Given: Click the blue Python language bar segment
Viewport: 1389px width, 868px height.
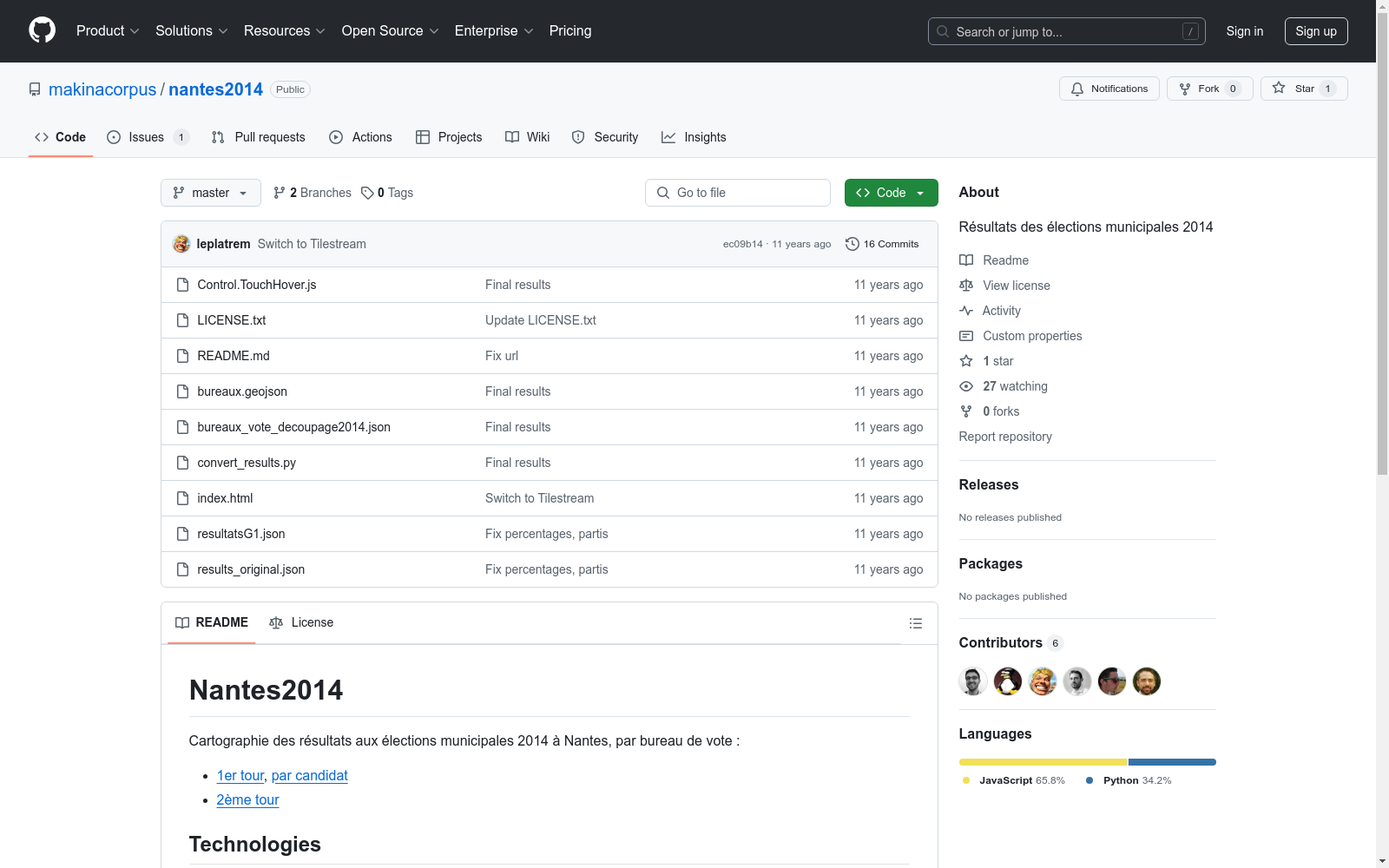Looking at the screenshot, I should (x=1172, y=762).
